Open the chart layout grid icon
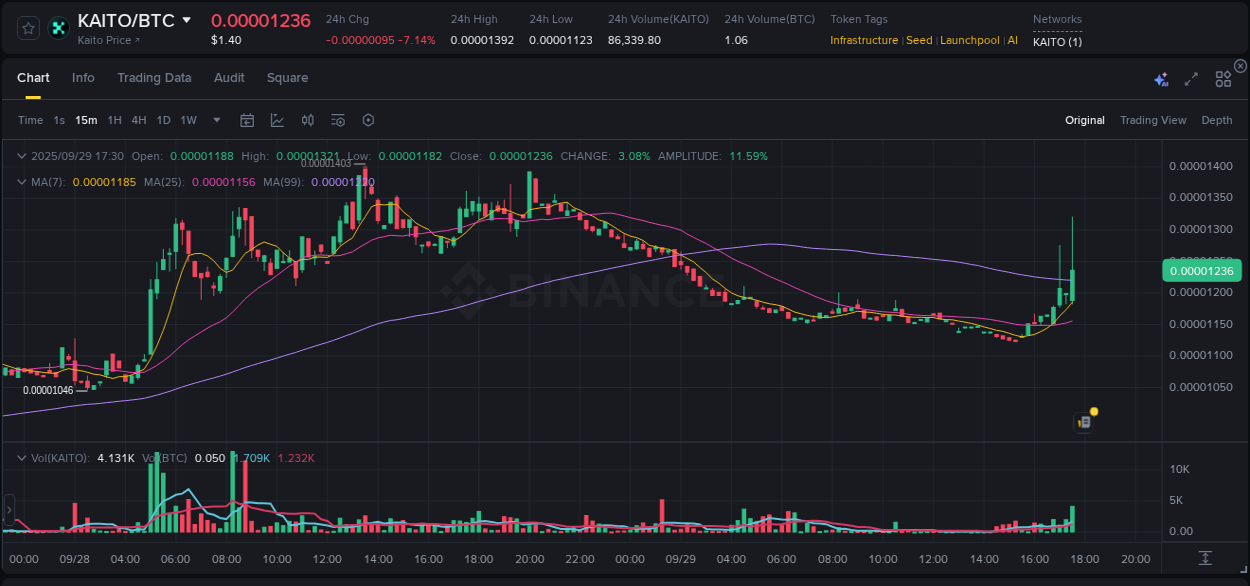The image size is (1250, 586). 1222,78
